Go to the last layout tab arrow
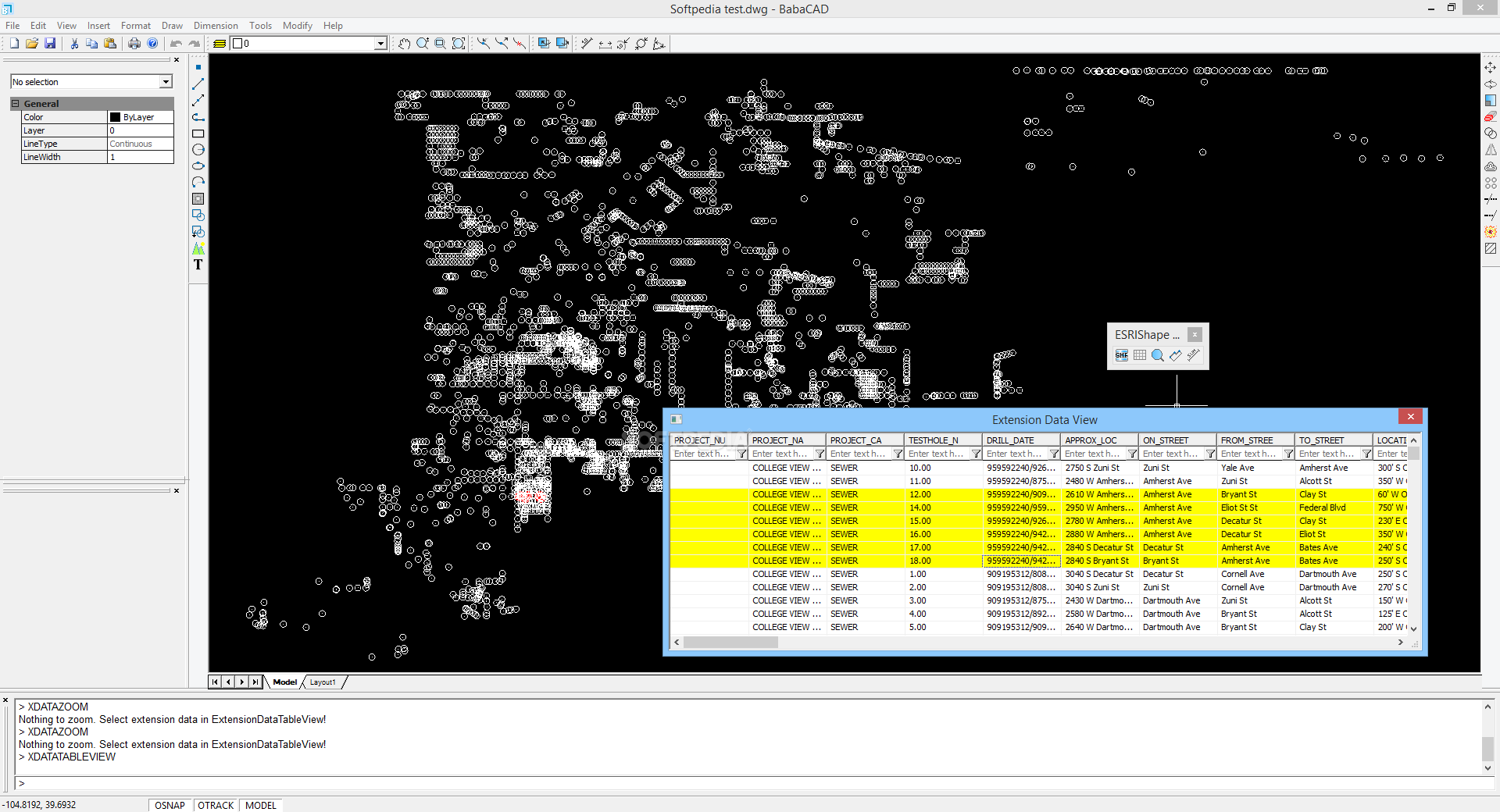Image resolution: width=1500 pixels, height=812 pixels. click(x=255, y=682)
